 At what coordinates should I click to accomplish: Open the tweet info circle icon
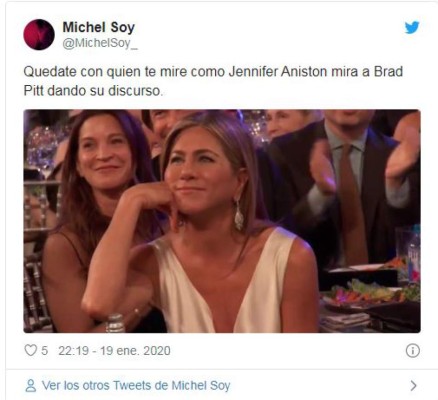click(412, 351)
